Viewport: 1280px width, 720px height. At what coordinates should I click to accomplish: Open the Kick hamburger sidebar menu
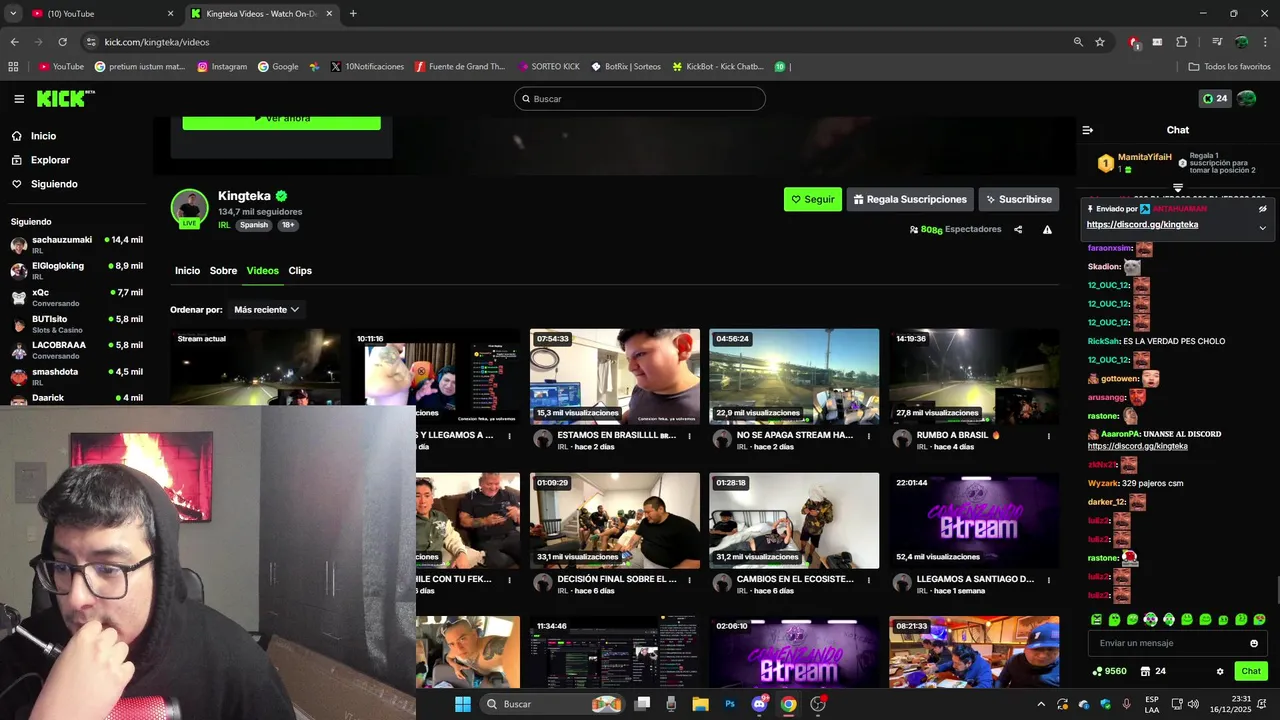point(19,99)
